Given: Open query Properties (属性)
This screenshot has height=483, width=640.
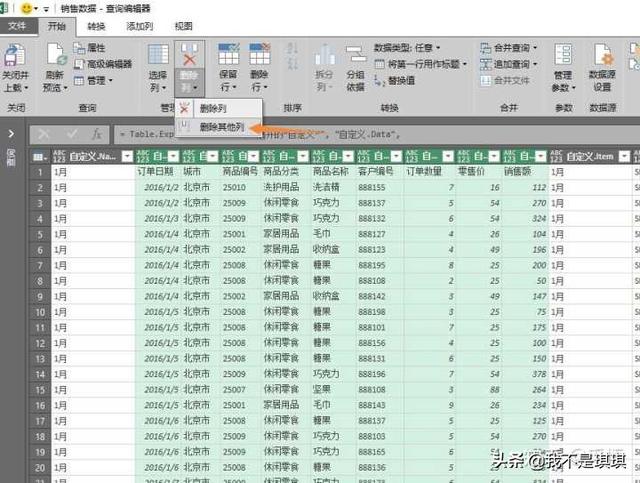Looking at the screenshot, I should 89,48.
